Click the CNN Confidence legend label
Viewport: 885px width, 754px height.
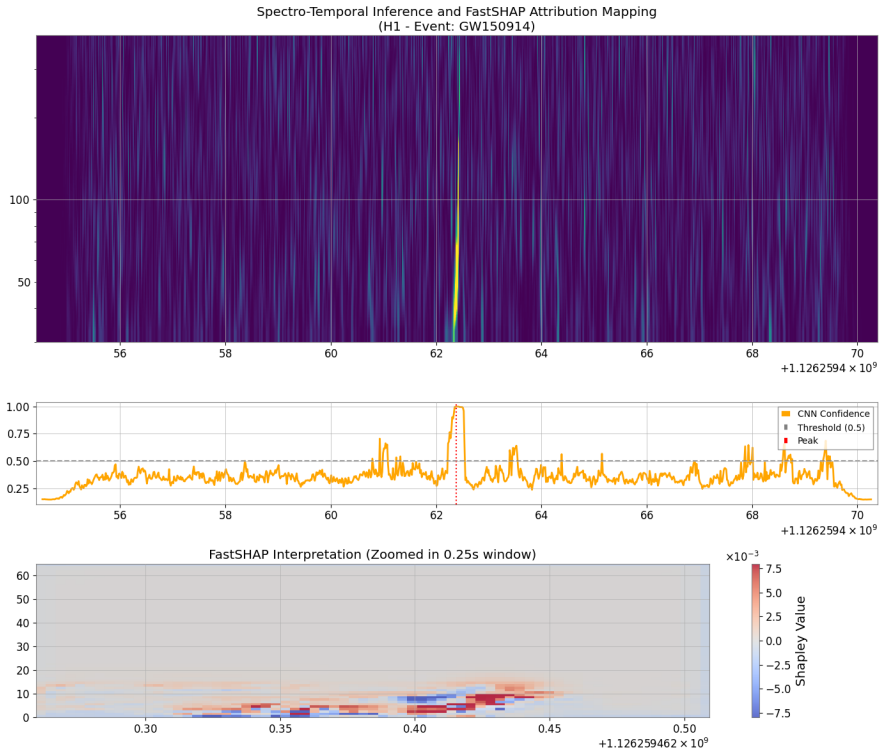tap(833, 414)
